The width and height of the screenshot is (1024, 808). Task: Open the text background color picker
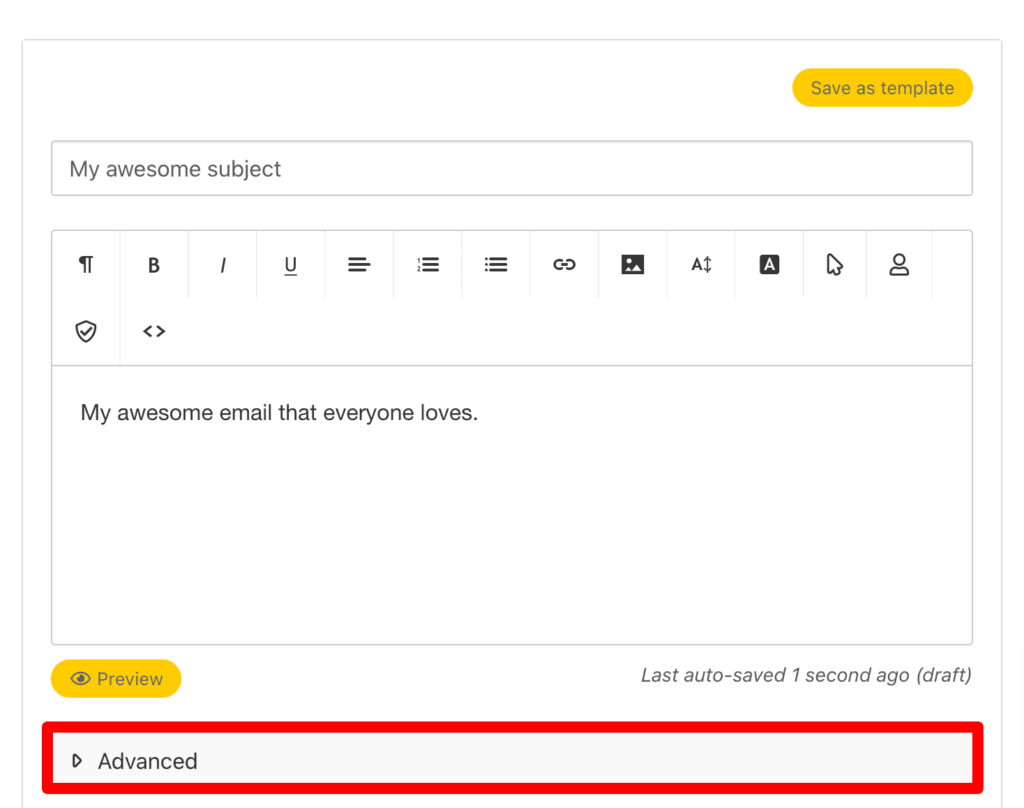(x=769, y=265)
